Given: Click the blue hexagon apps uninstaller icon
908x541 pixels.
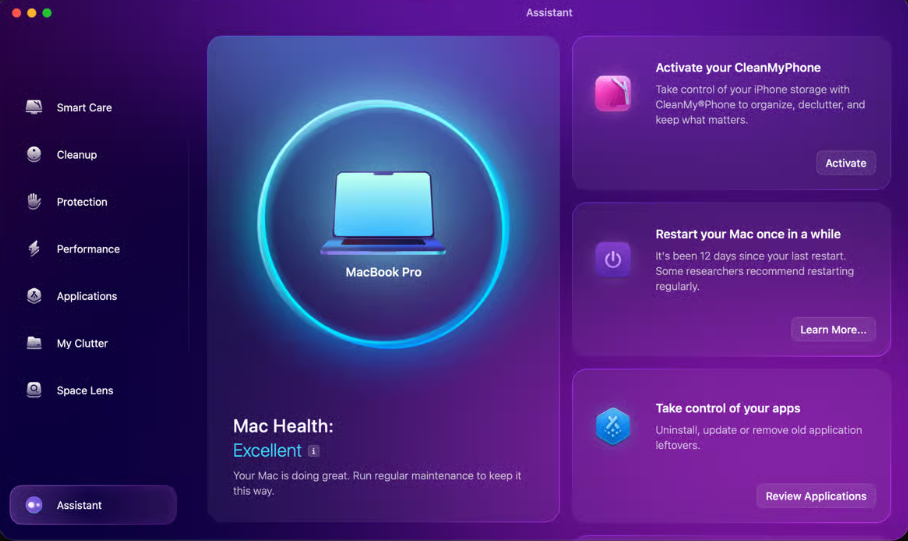Looking at the screenshot, I should click(613, 426).
